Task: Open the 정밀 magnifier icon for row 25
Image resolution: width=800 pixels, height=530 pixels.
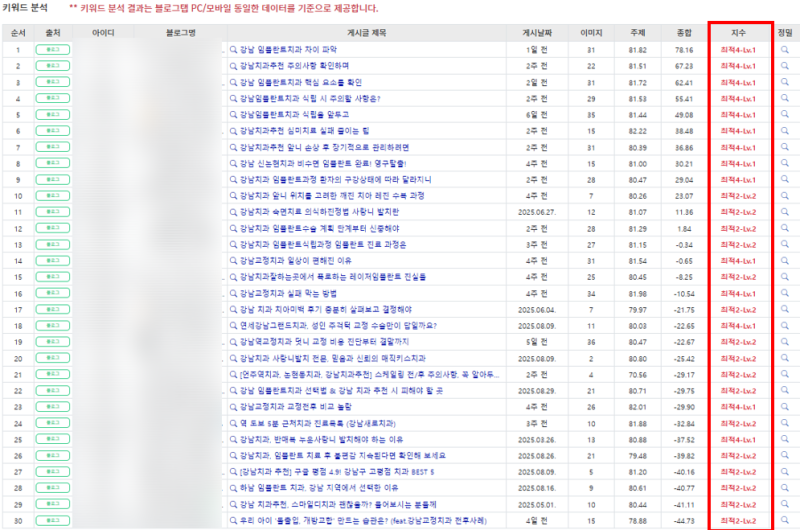Action: coord(785,439)
